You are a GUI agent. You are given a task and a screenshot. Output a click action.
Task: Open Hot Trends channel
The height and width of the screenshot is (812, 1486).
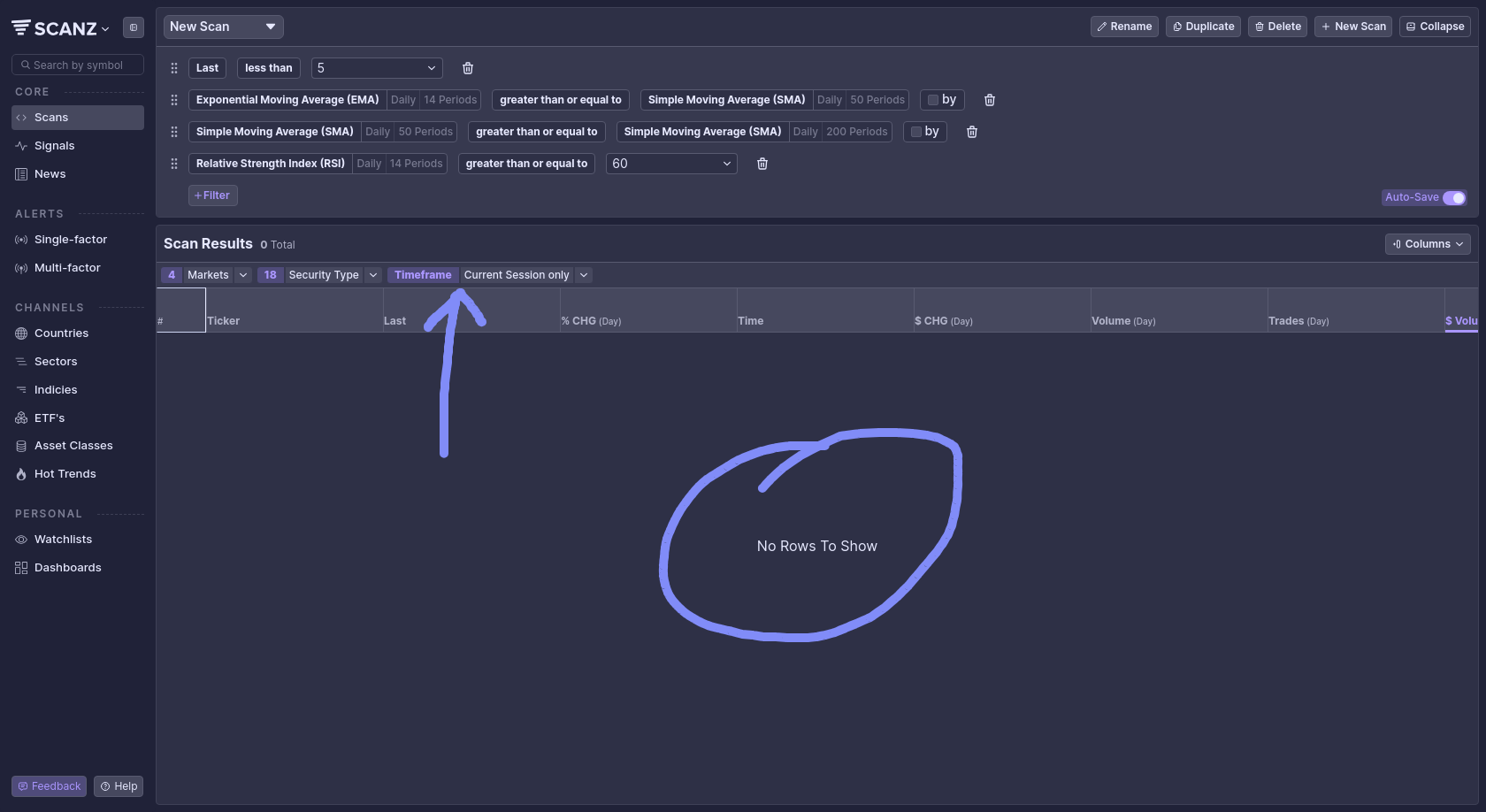[x=65, y=474]
